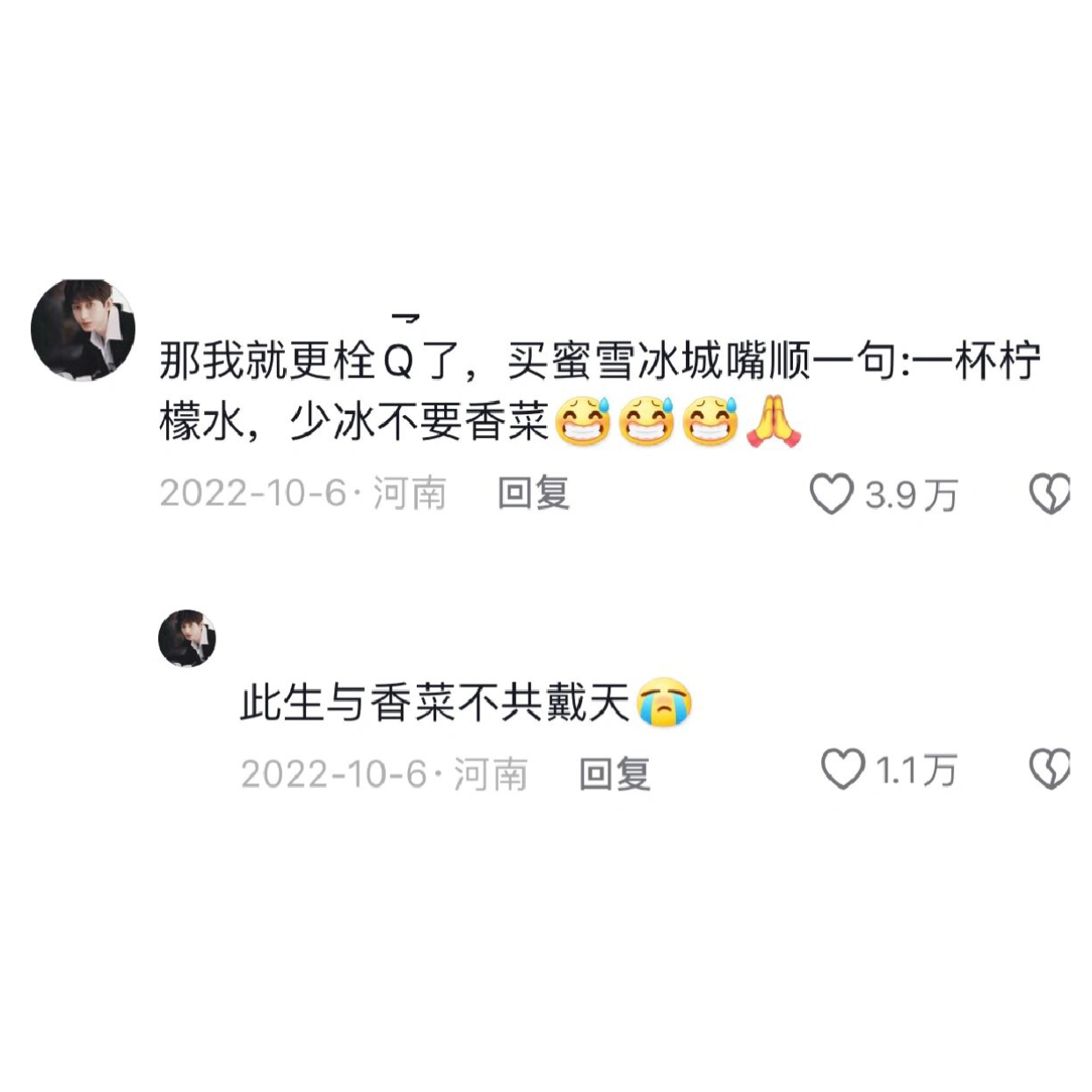Reply to the 蜜雪冰城 lemon water comment
The width and height of the screenshot is (1092, 1092).
[x=534, y=493]
